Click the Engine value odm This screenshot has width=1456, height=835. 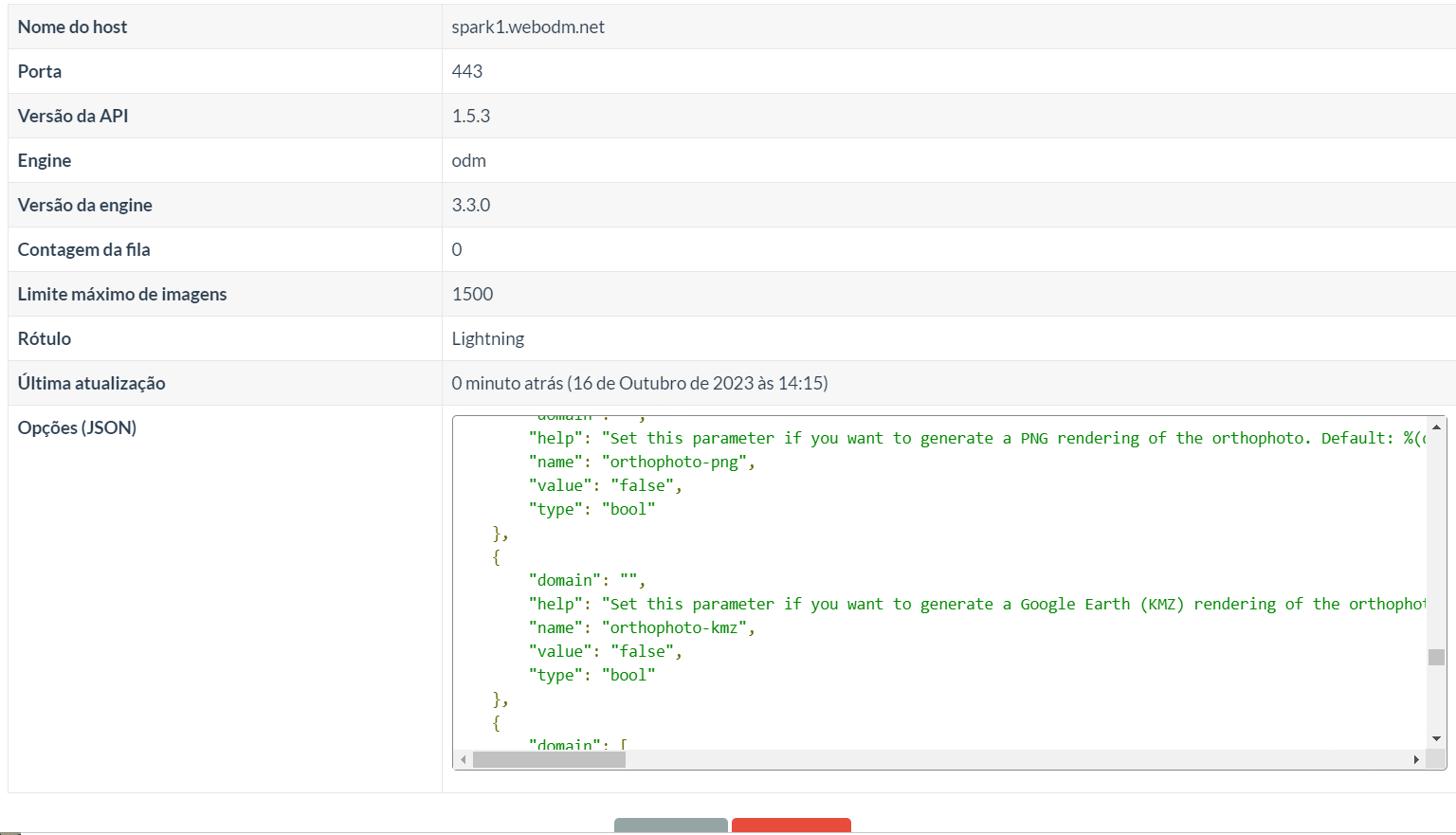click(x=469, y=160)
